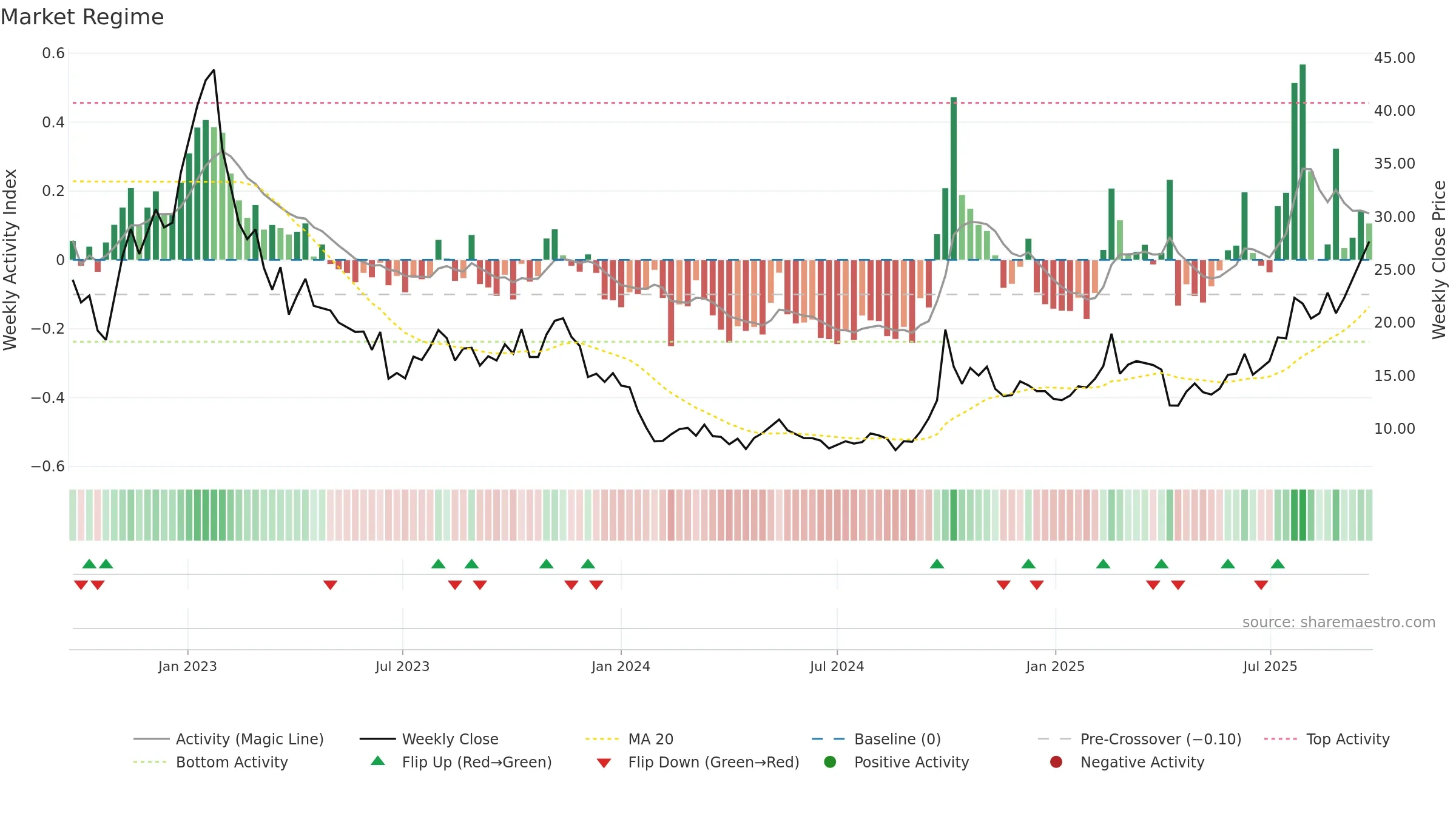This screenshot has width=1456, height=819.
Task: Click the 10.00 price axis tick
Action: click(x=1394, y=429)
